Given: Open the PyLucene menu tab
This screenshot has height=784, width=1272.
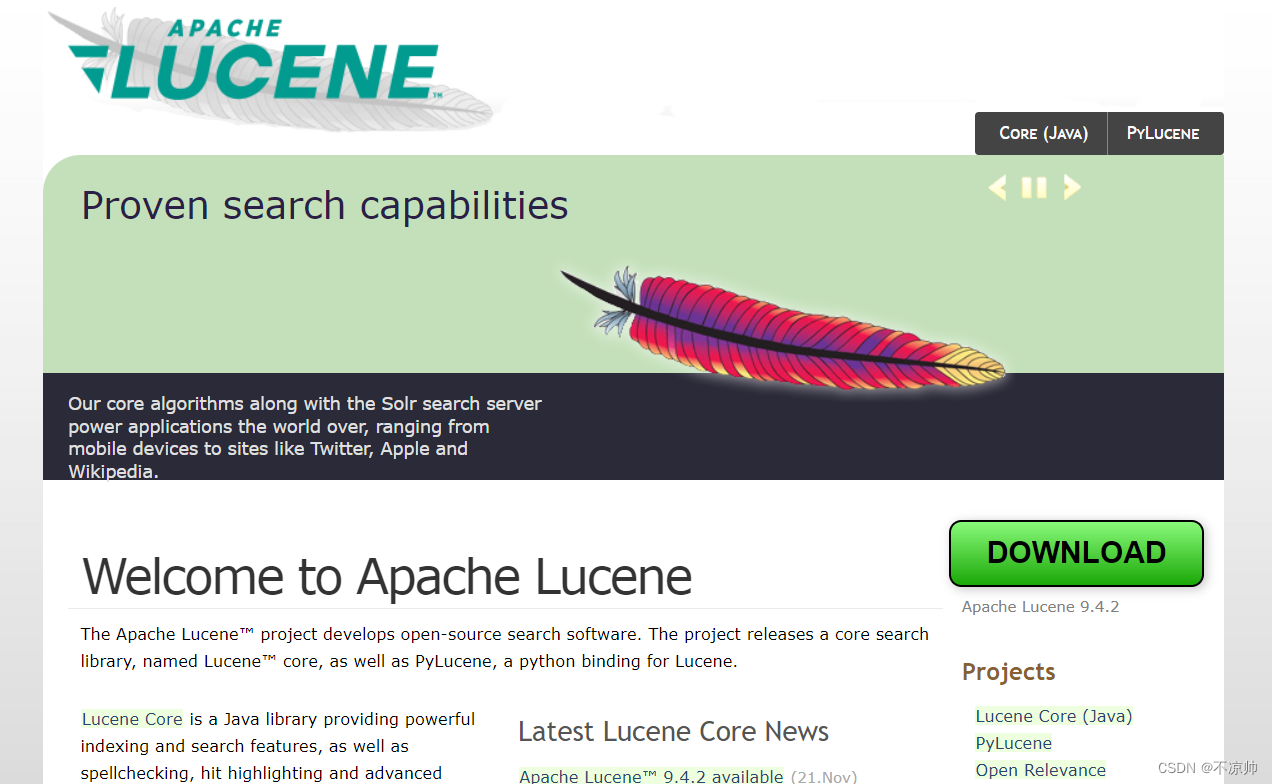Looking at the screenshot, I should tap(1163, 133).
